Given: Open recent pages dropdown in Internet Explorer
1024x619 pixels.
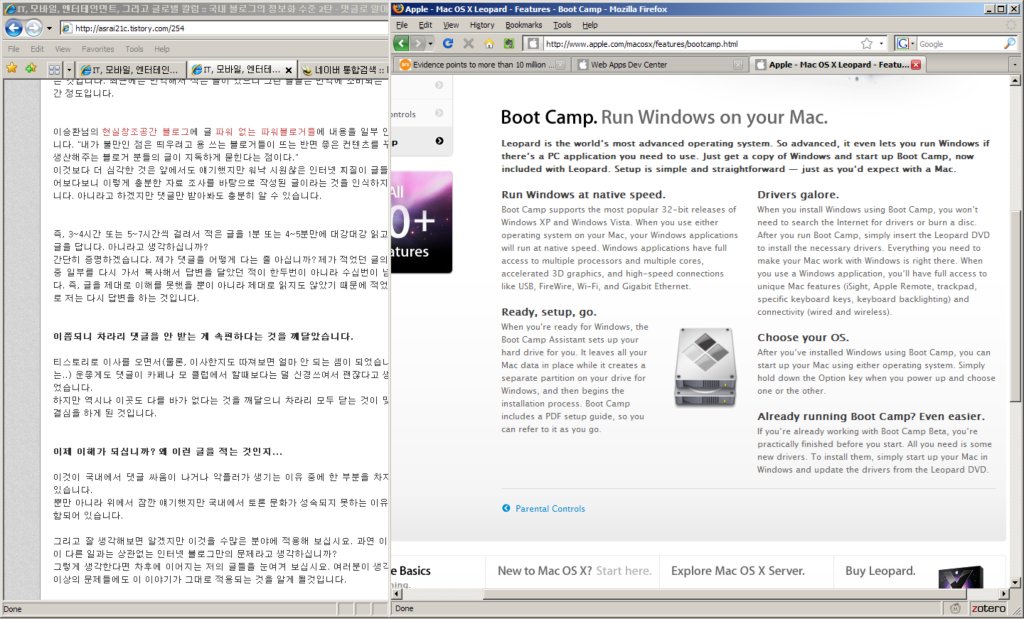Looking at the screenshot, I should tap(49, 29).
